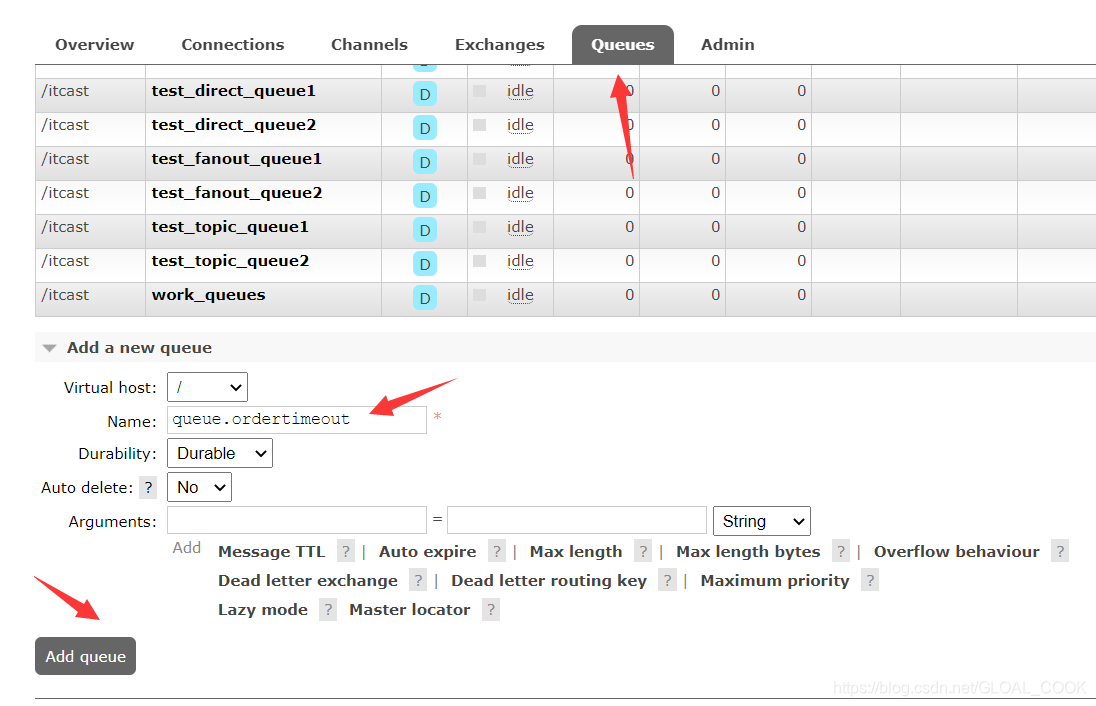Add the Lazy mode argument

click(x=263, y=610)
